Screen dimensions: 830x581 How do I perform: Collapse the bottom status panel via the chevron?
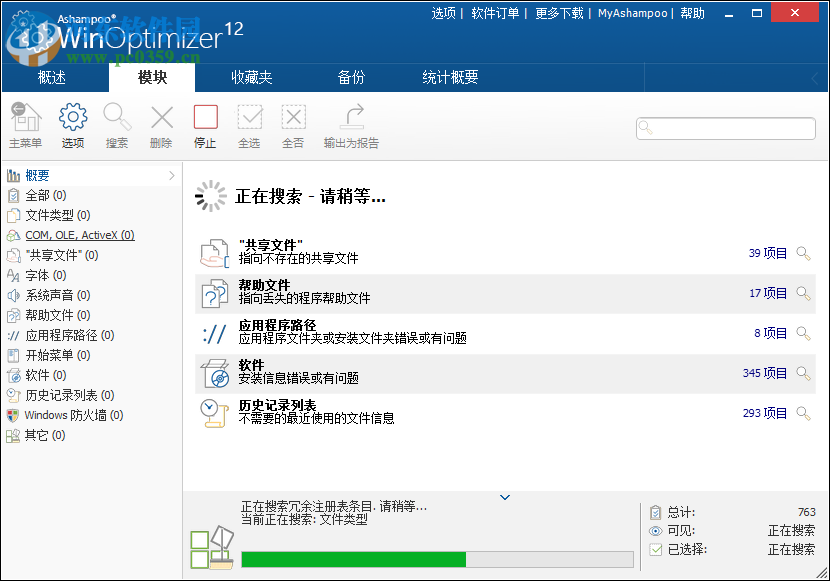tap(505, 497)
